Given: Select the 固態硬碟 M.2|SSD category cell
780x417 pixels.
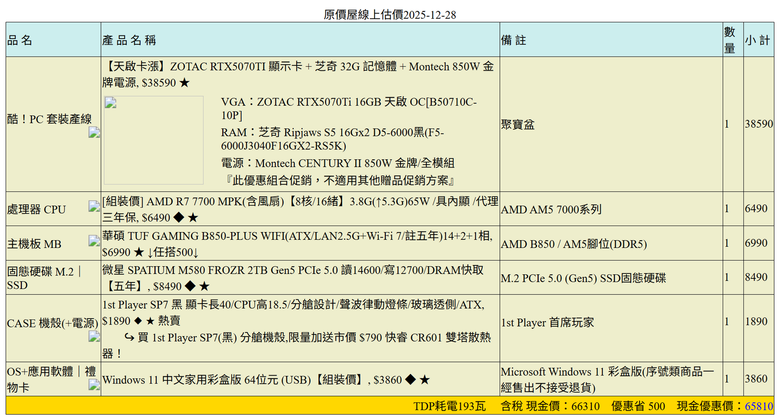Looking at the screenshot, I should (53, 278).
